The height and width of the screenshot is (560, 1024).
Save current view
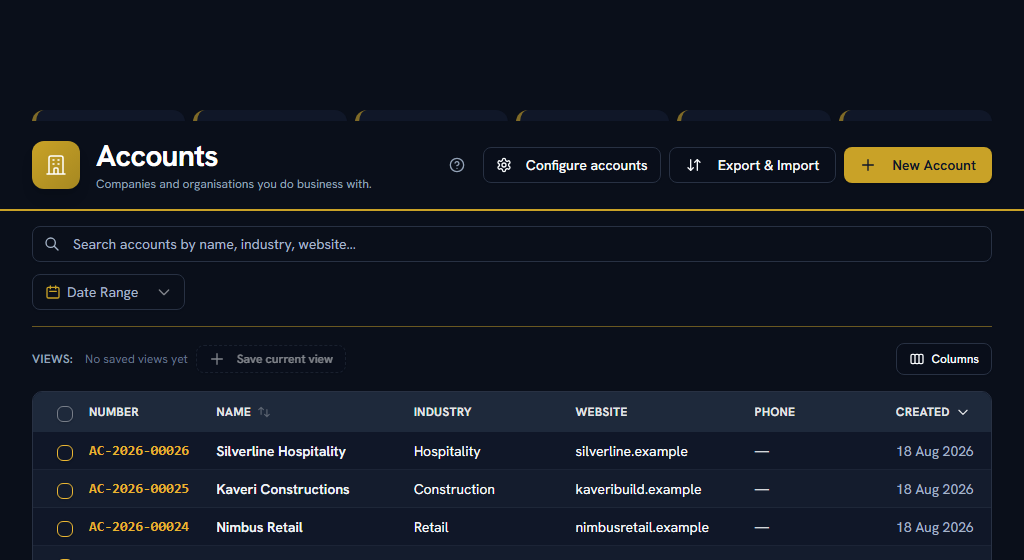pos(271,359)
